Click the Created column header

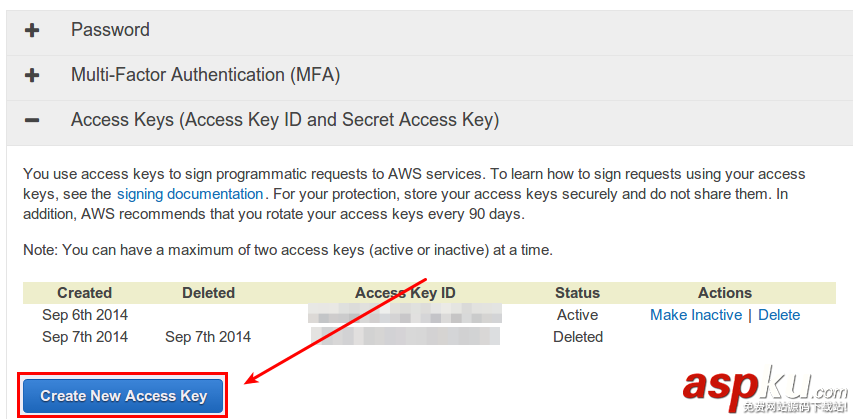pyautogui.click(x=84, y=293)
